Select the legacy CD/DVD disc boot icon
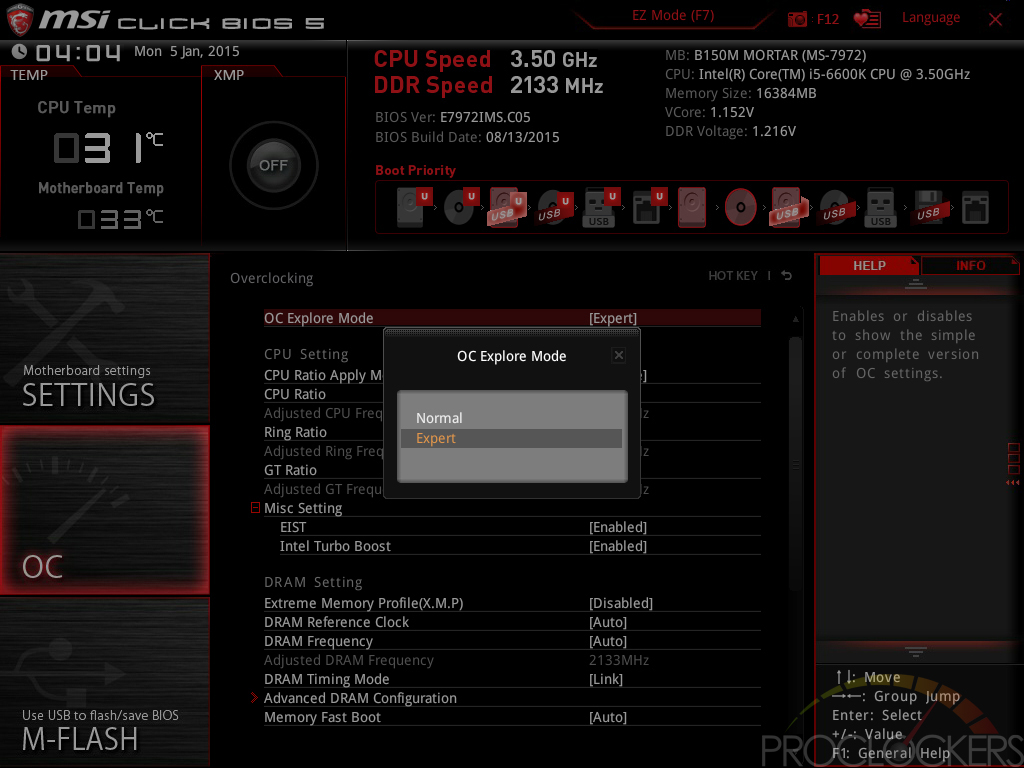Image resolution: width=1024 pixels, height=768 pixels. coord(741,207)
